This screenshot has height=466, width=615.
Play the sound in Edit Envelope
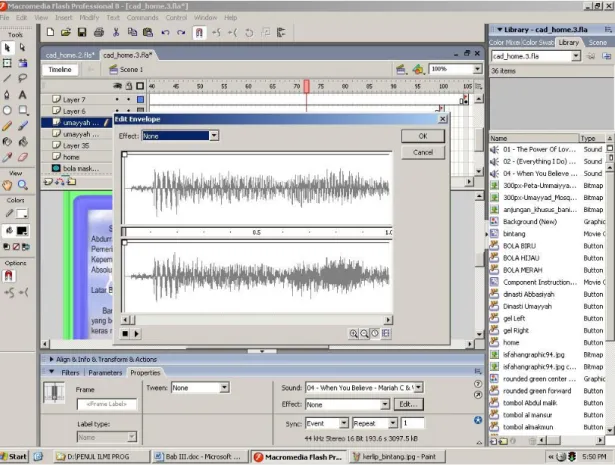pos(136,334)
